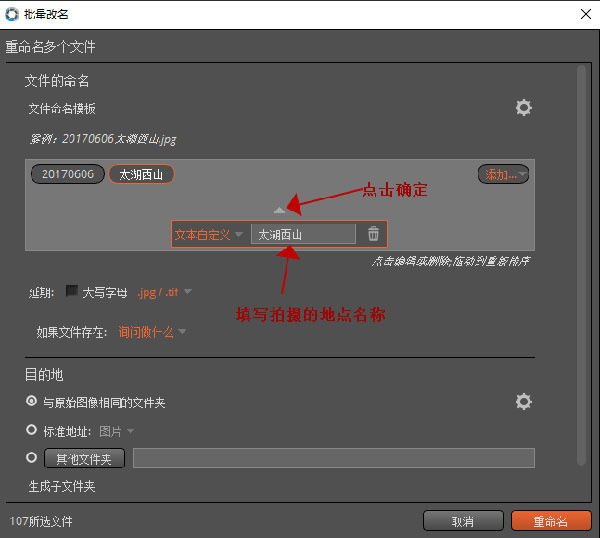The image size is (600, 538).
Task: Open the 询问做什么 file-exists dropdown
Action: (x=152, y=332)
